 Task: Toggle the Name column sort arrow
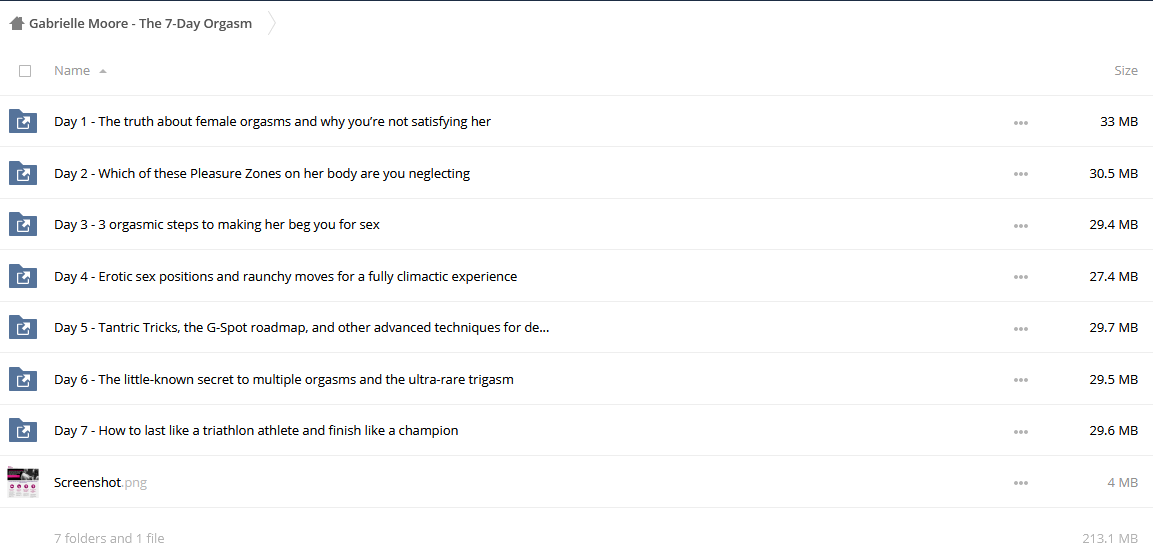(103, 71)
